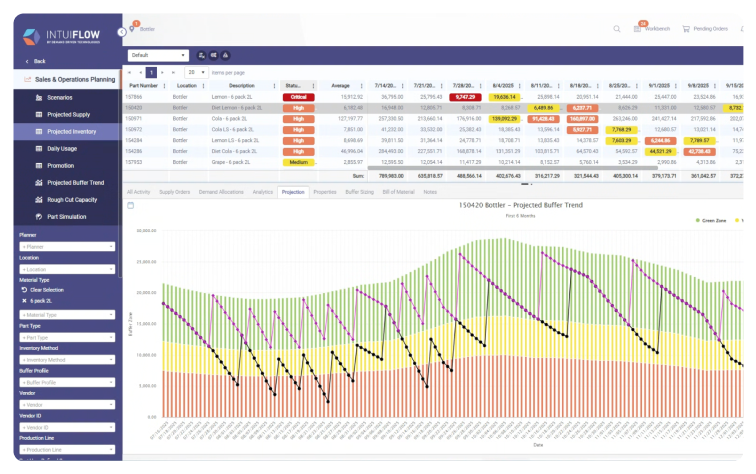Viewport: 756px width, 474px height.
Task: Click the yellow 19,636.14 cell
Action: click(x=504, y=97)
